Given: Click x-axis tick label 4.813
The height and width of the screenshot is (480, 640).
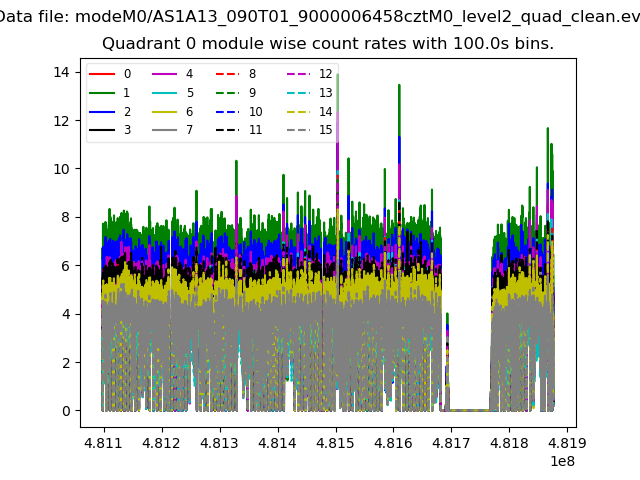Looking at the screenshot, I should 219,443.
